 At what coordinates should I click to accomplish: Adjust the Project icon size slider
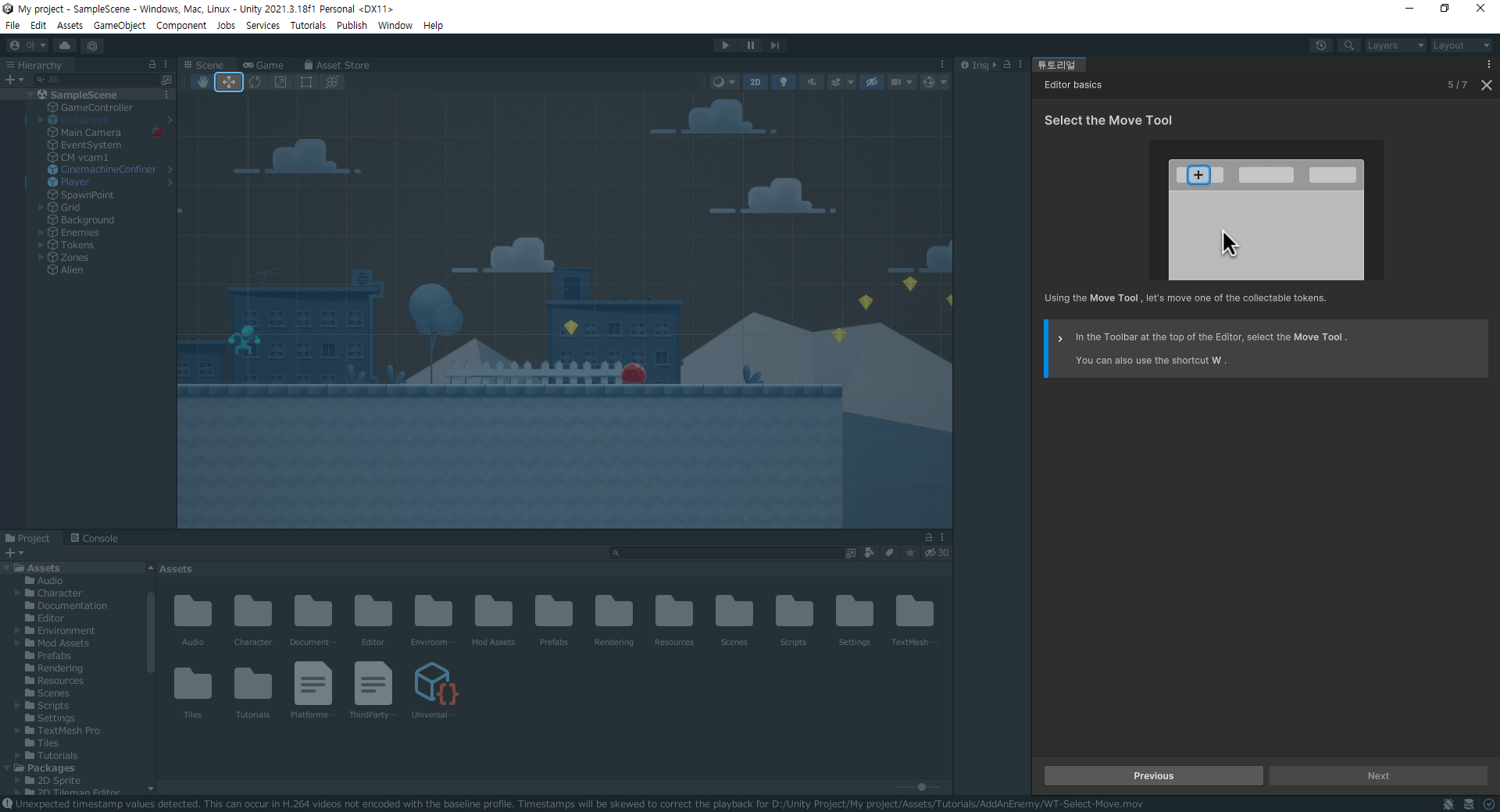tap(922, 787)
